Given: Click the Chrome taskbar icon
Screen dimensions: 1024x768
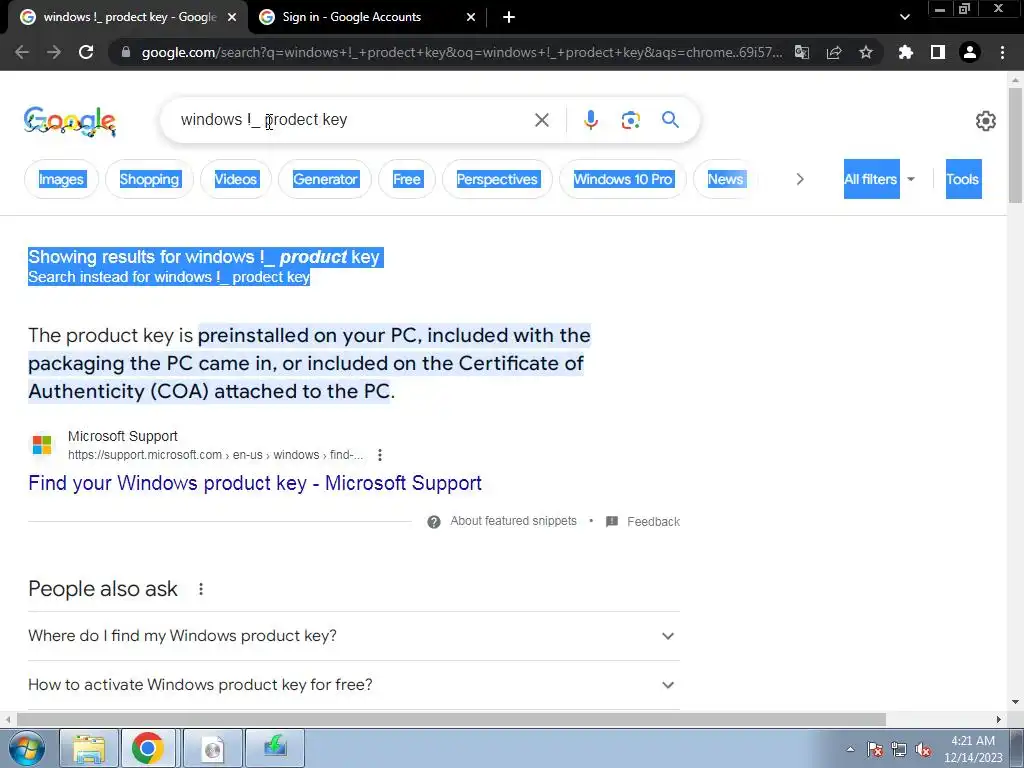Looking at the screenshot, I should (148, 748).
